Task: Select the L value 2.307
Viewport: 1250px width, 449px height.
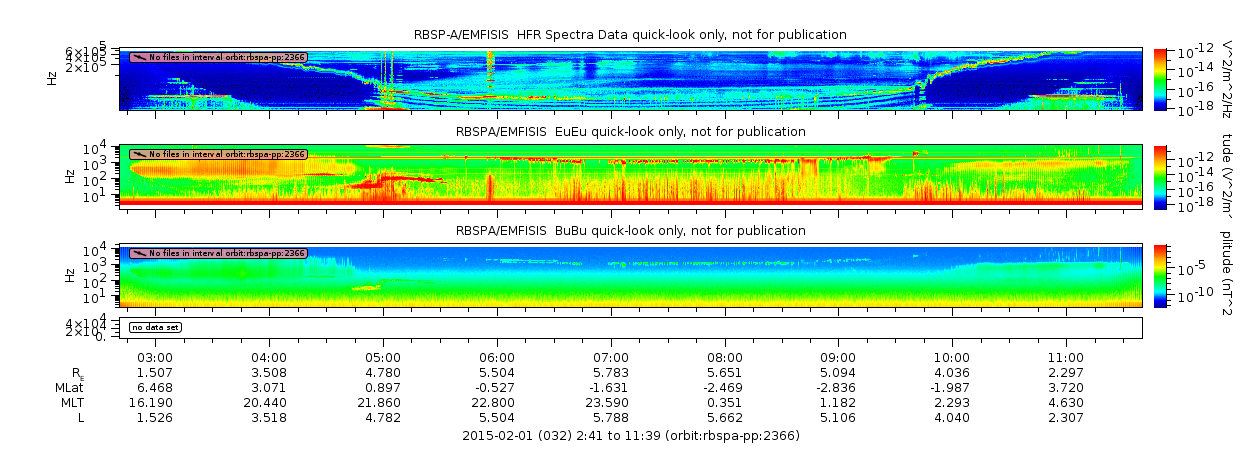Action: (x=1066, y=417)
